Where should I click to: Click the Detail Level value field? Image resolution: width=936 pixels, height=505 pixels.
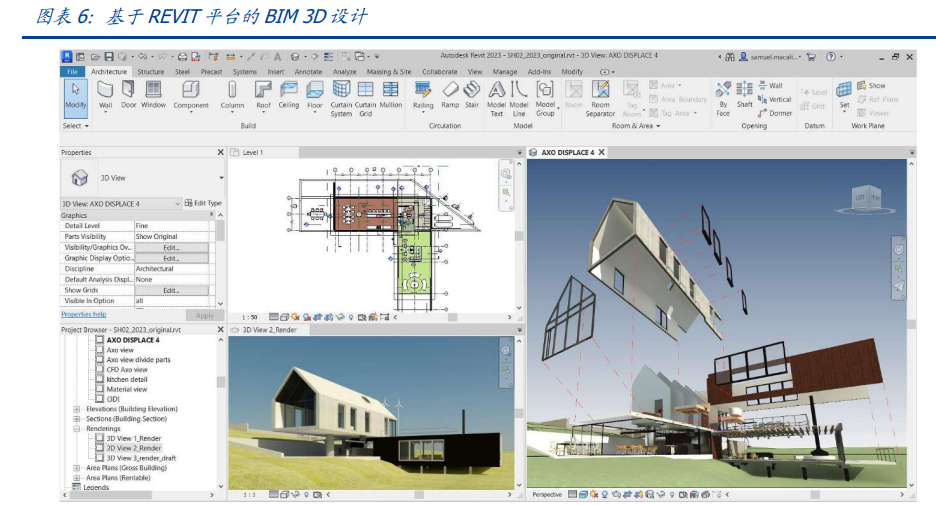171,226
